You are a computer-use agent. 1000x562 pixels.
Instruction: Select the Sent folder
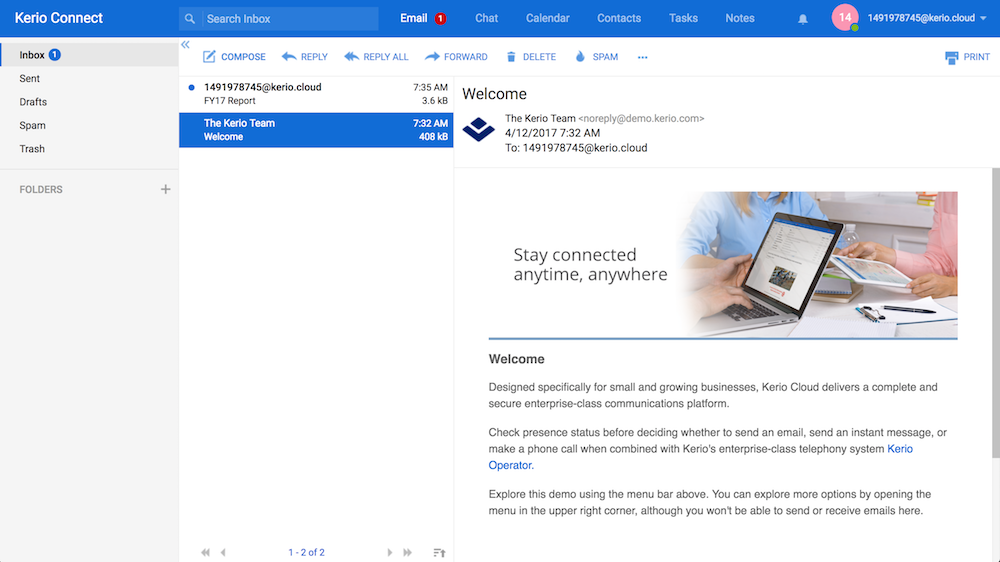tap(89, 78)
